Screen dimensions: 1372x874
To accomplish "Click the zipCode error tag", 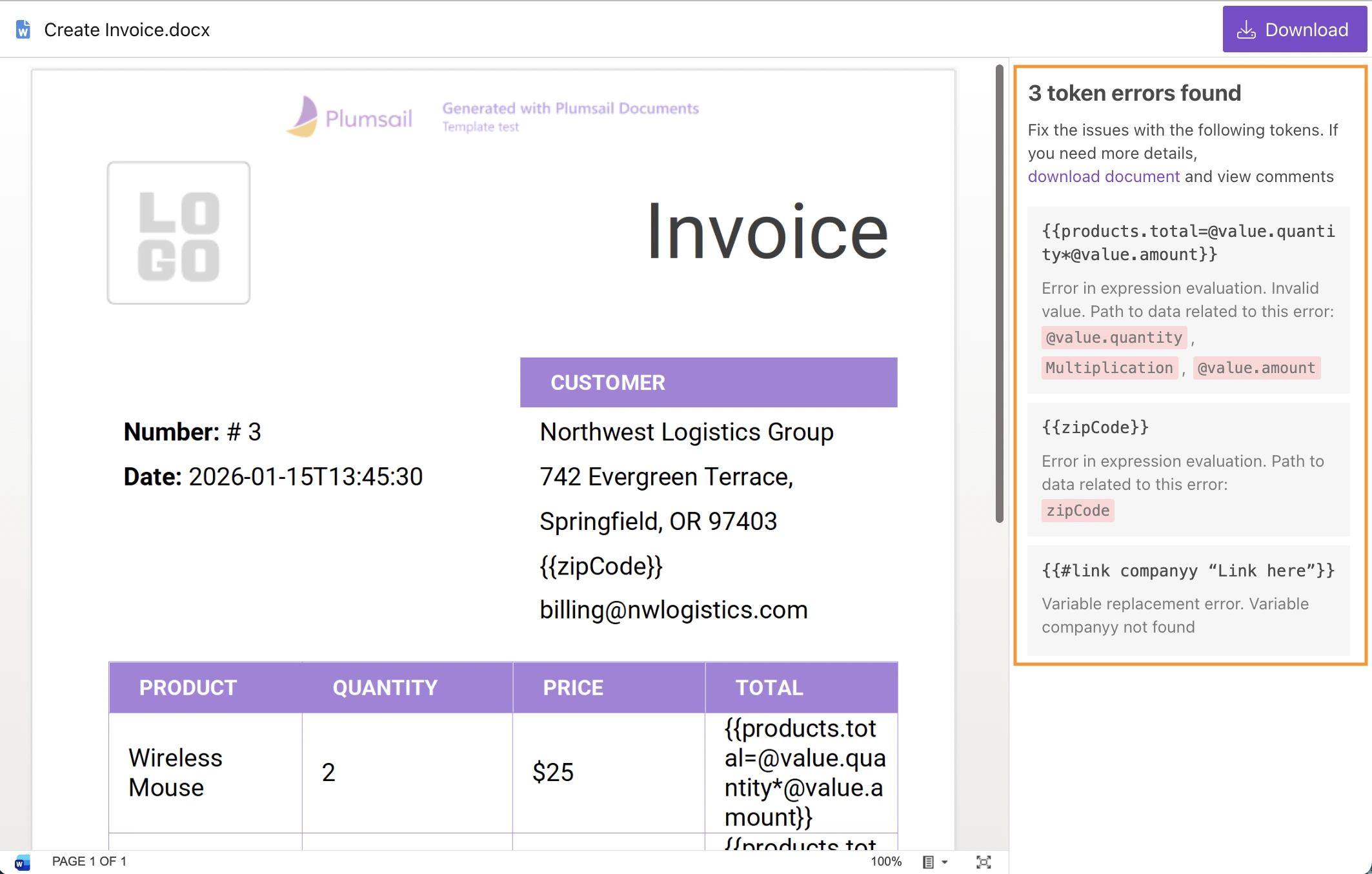I will coord(1078,511).
